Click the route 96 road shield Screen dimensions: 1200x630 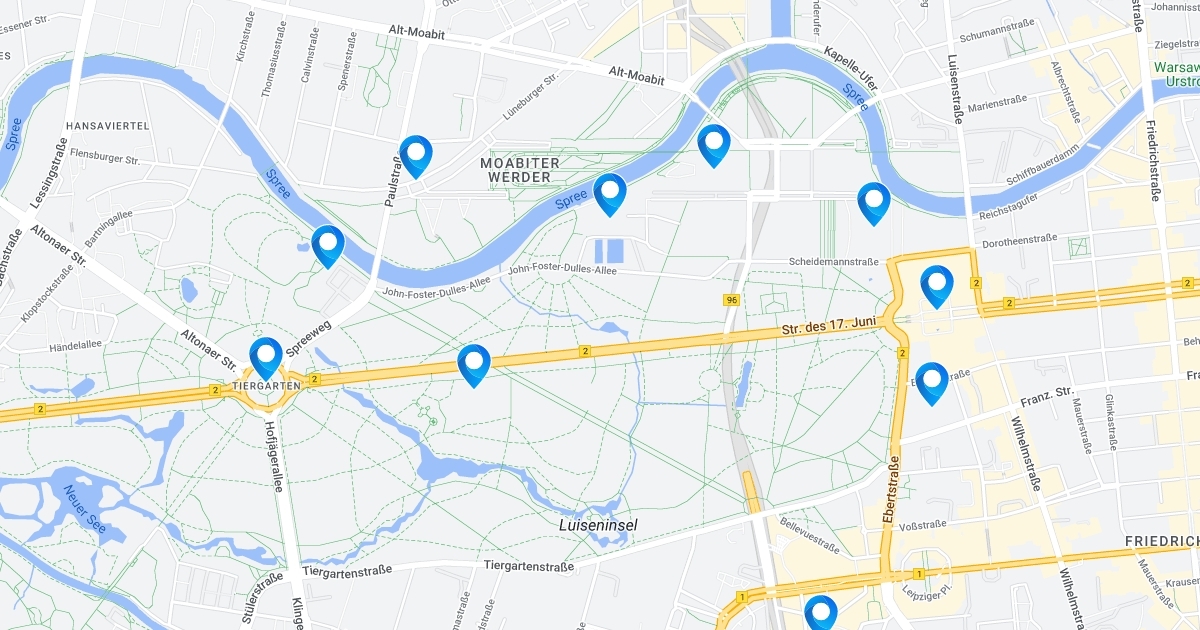click(732, 300)
